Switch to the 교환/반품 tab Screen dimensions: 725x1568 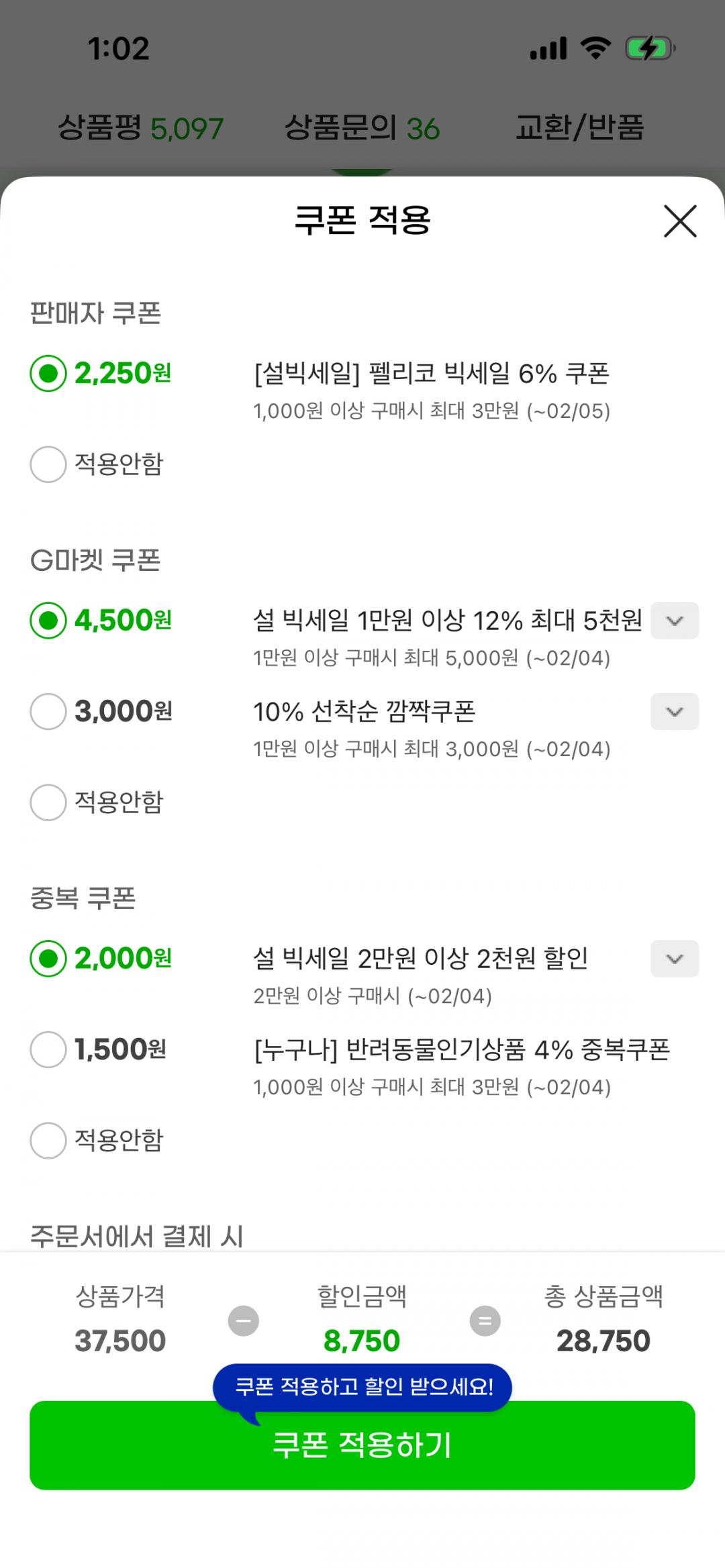[x=580, y=127]
